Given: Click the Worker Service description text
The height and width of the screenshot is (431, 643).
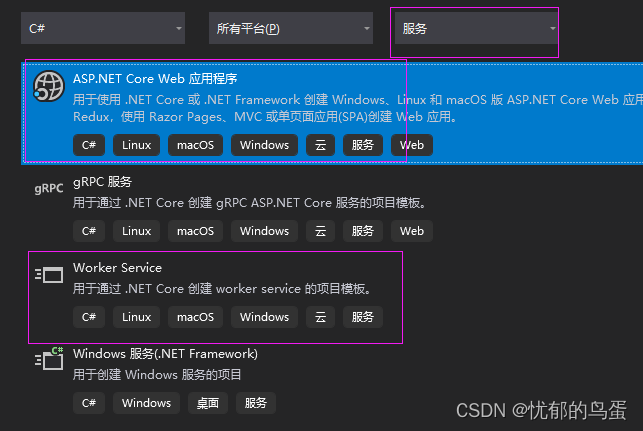Looking at the screenshot, I should (222, 289).
